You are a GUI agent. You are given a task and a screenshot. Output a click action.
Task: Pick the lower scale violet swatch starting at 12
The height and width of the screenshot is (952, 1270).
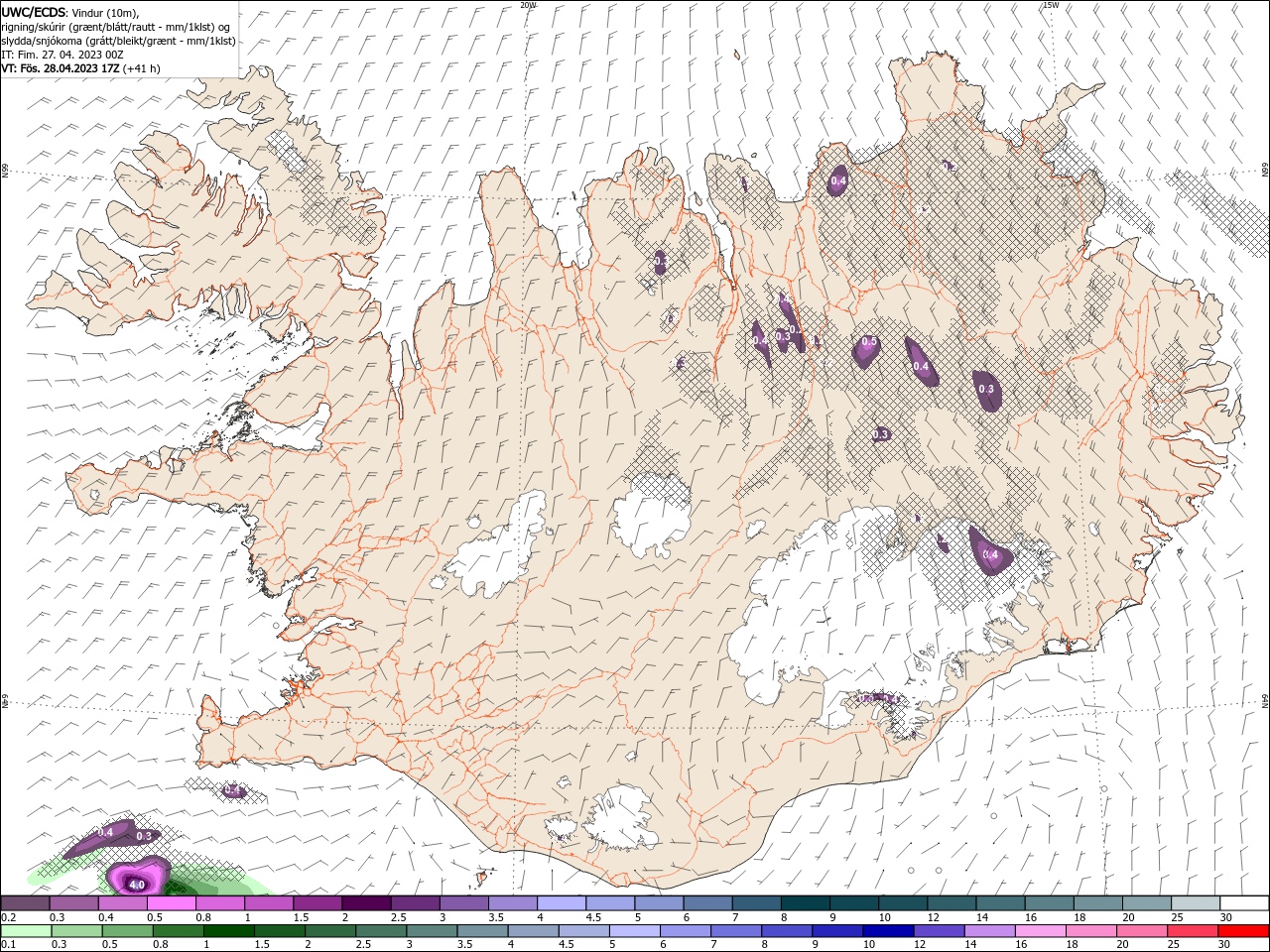click(938, 931)
